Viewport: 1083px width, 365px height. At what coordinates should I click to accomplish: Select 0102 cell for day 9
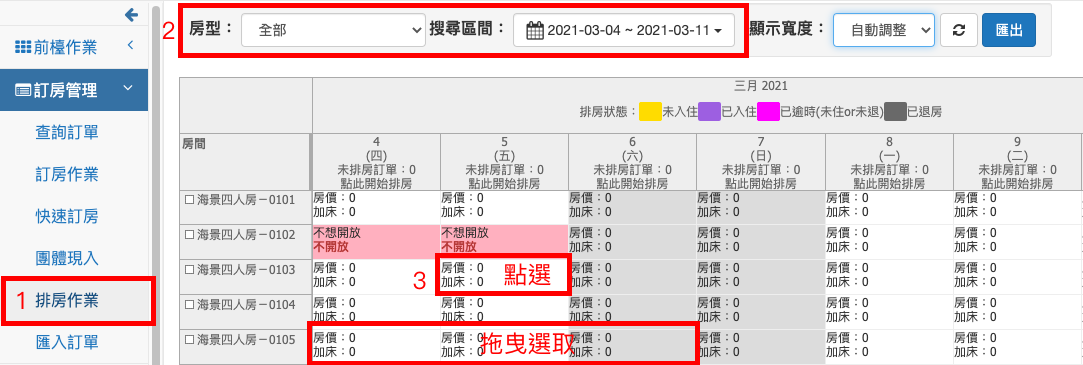tap(1017, 241)
